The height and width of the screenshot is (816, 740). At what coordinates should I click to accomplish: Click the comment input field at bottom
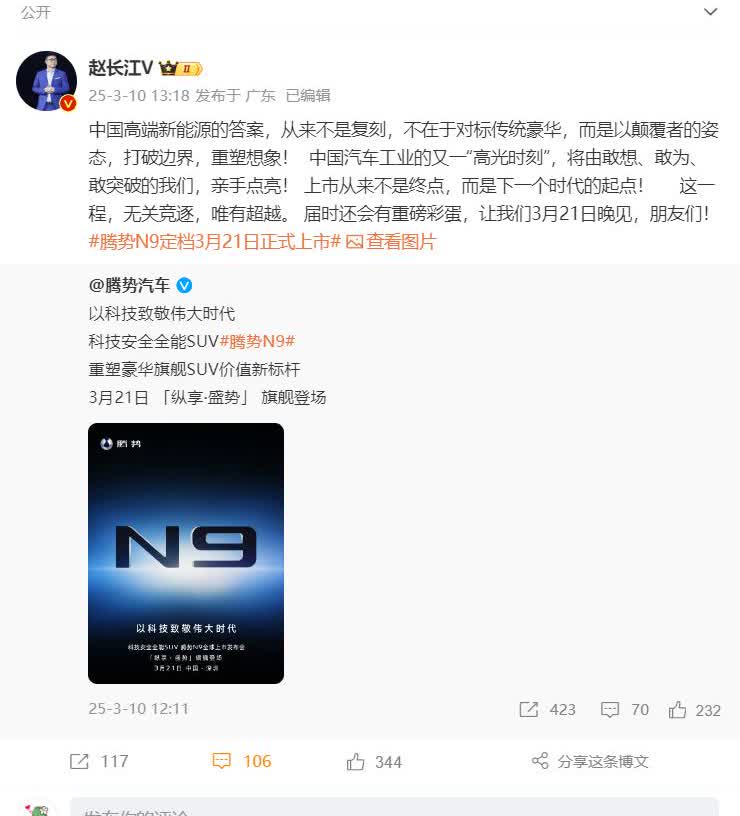click(x=394, y=807)
